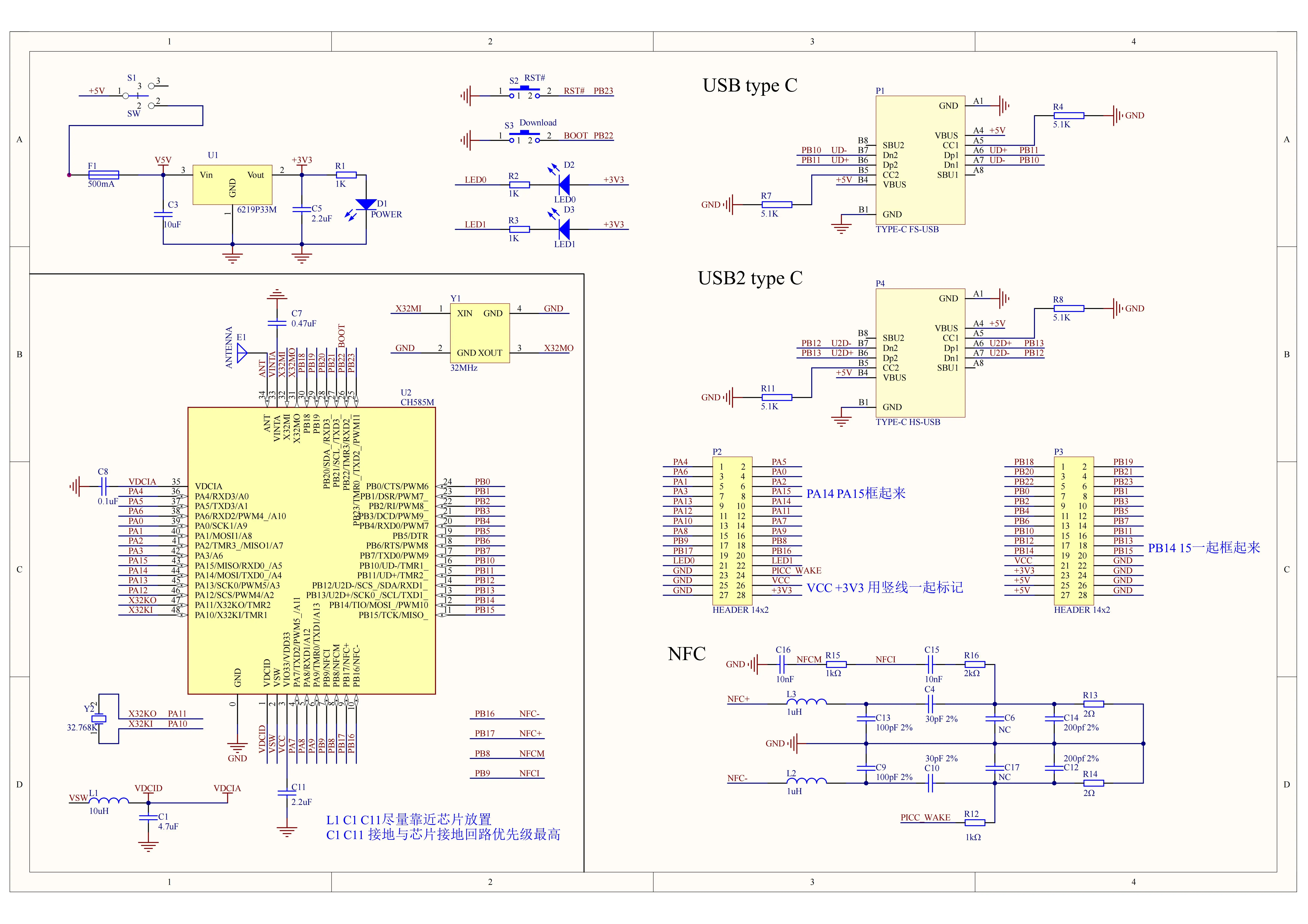Click the 'USB type C' title text
Viewport: 1308px width, 924px height.
[750, 86]
